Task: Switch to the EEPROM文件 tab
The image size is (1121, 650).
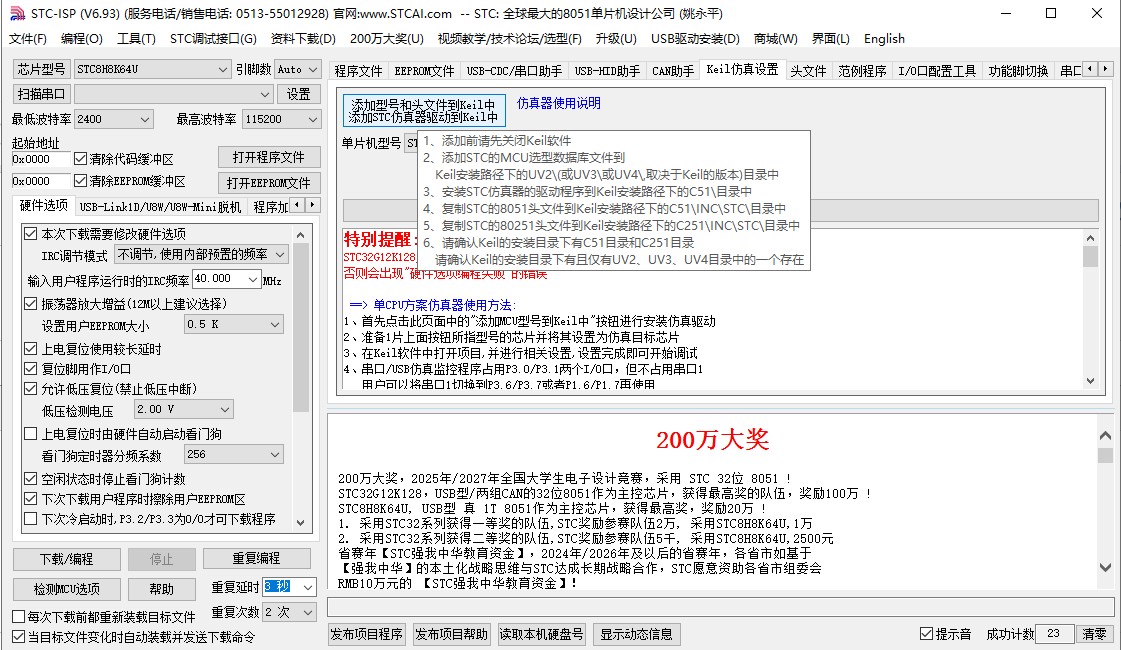Action: coord(424,71)
